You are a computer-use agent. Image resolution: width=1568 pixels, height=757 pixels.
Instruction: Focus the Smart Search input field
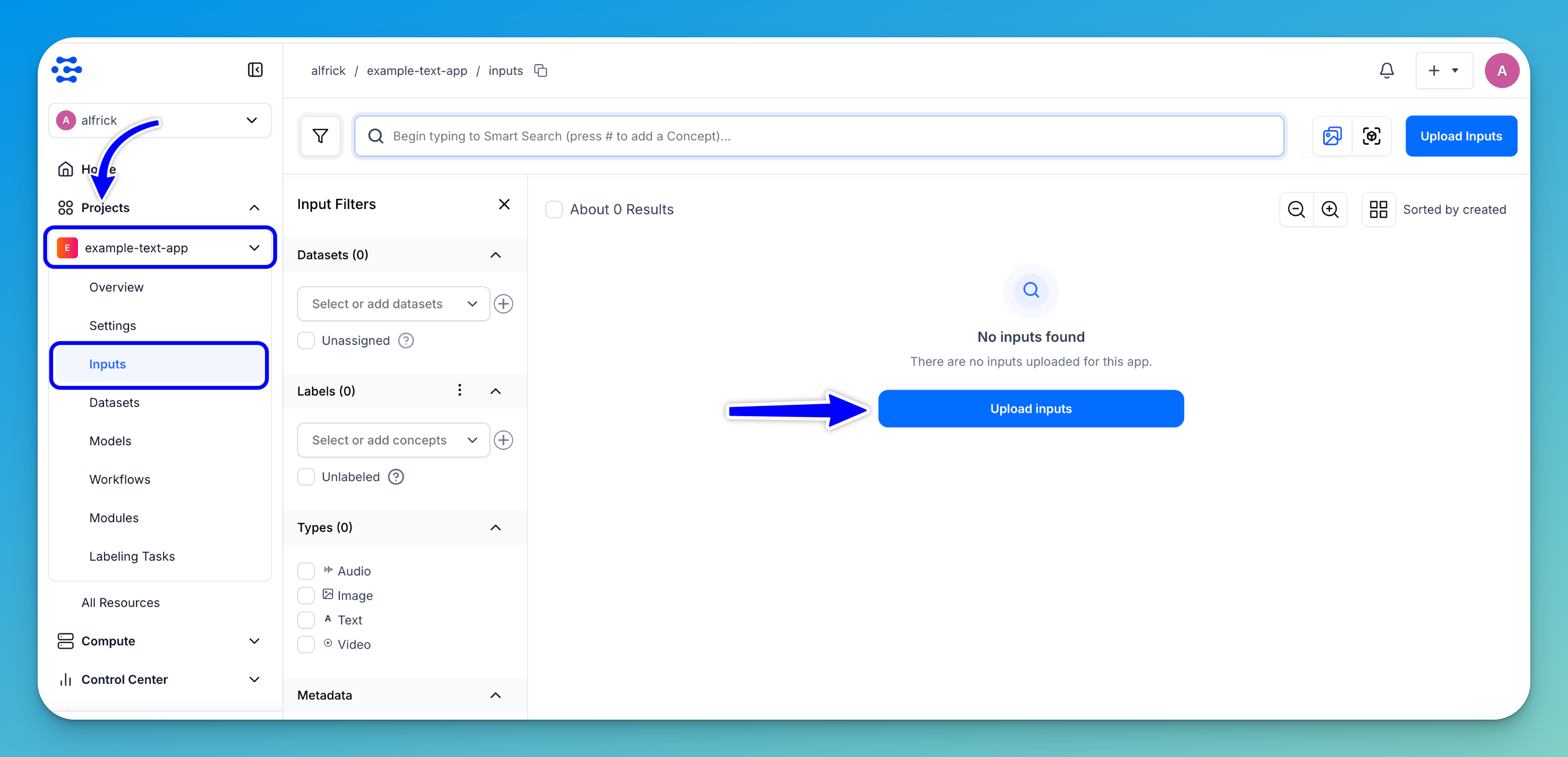[x=828, y=136]
